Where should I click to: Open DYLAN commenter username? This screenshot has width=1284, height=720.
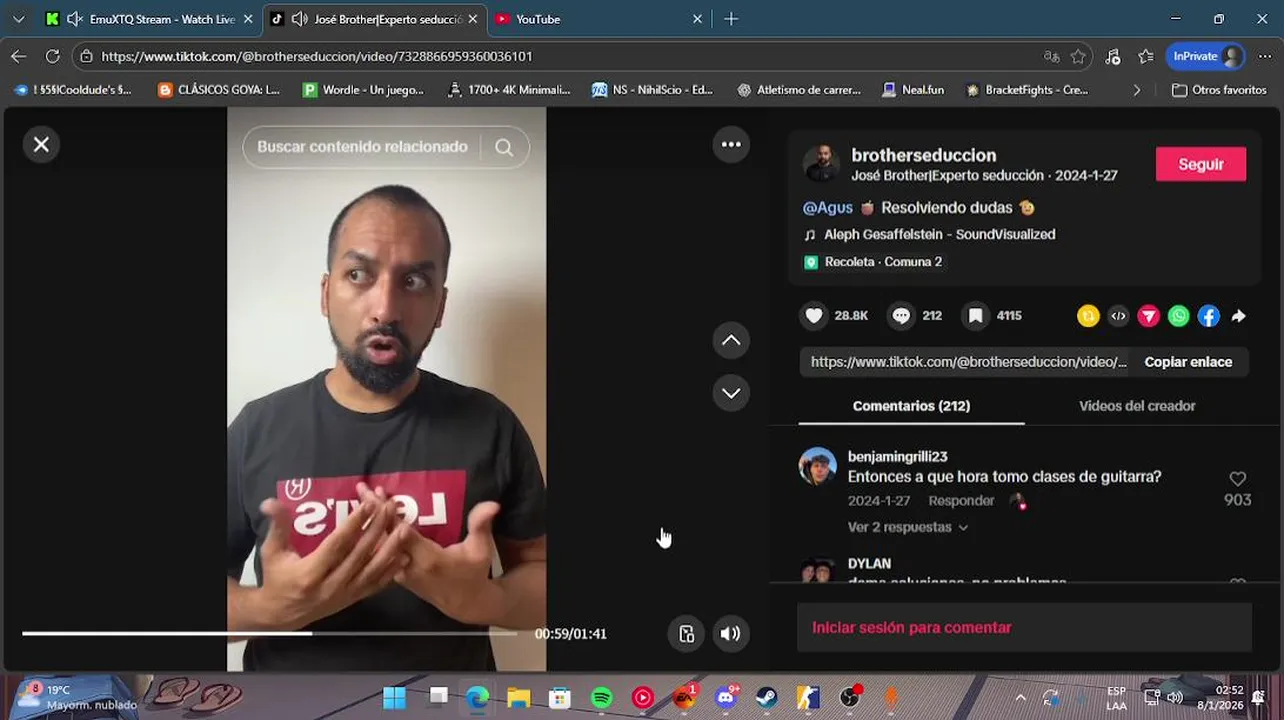coord(869,564)
